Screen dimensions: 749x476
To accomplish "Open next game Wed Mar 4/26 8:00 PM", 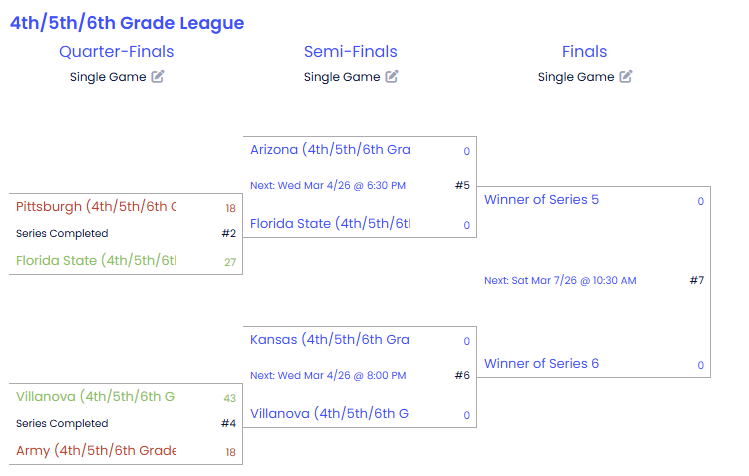I will (328, 375).
